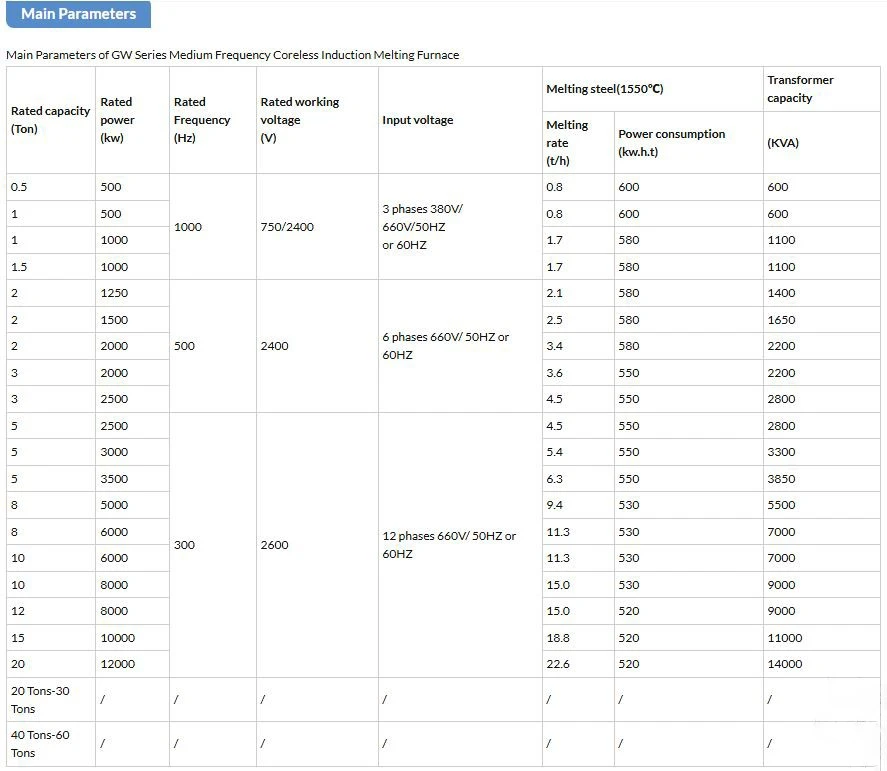Image resolution: width=887 pixels, height=771 pixels.
Task: Select the Rated Frequency (Hz) header
Action: pyautogui.click(x=213, y=120)
